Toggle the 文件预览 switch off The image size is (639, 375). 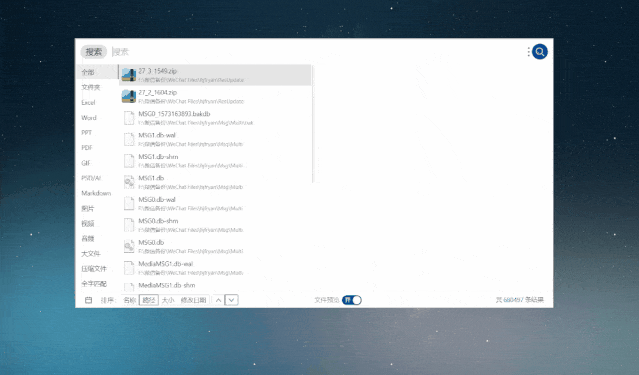(352, 300)
